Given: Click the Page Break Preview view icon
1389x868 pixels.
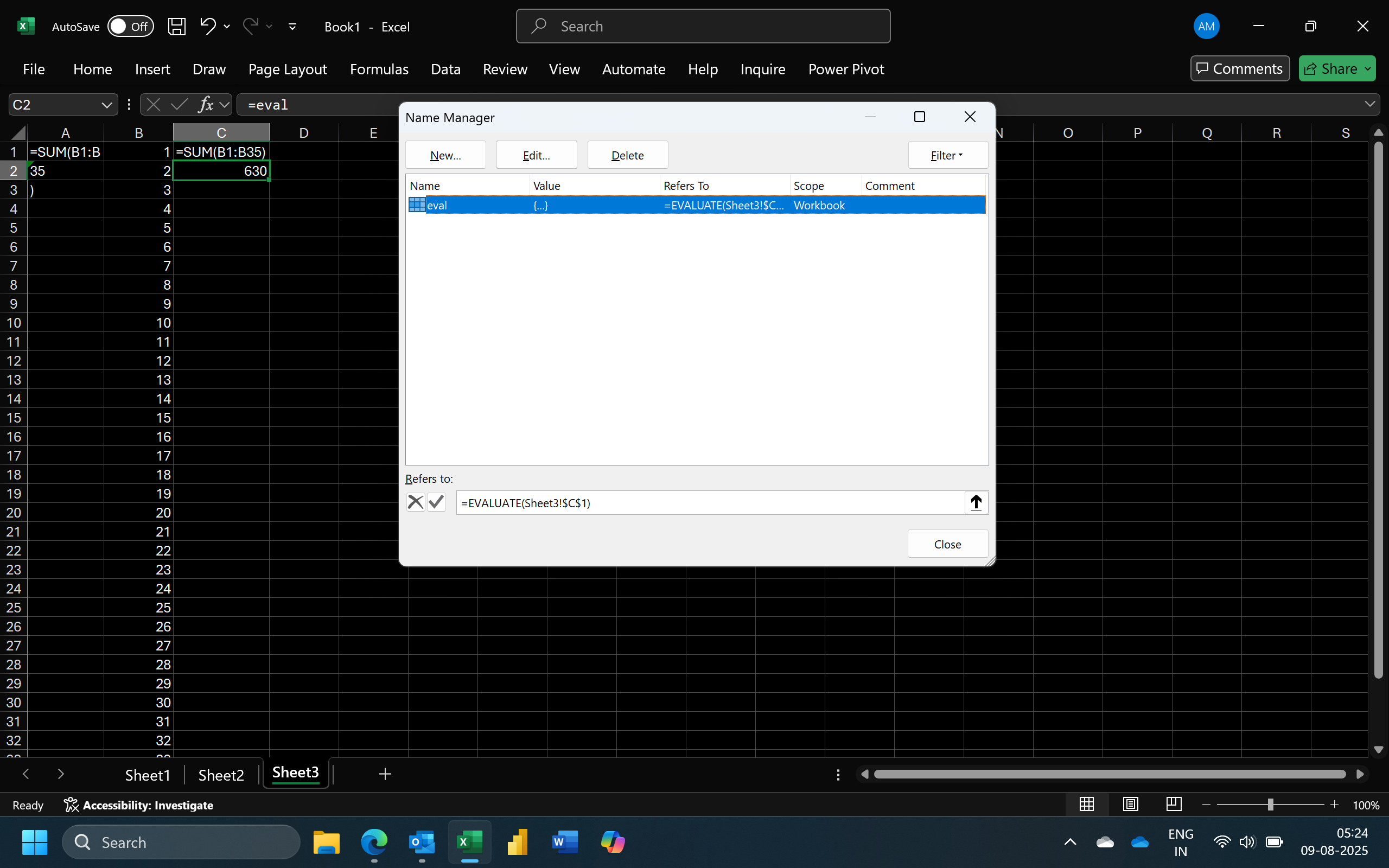Looking at the screenshot, I should coord(1174,805).
